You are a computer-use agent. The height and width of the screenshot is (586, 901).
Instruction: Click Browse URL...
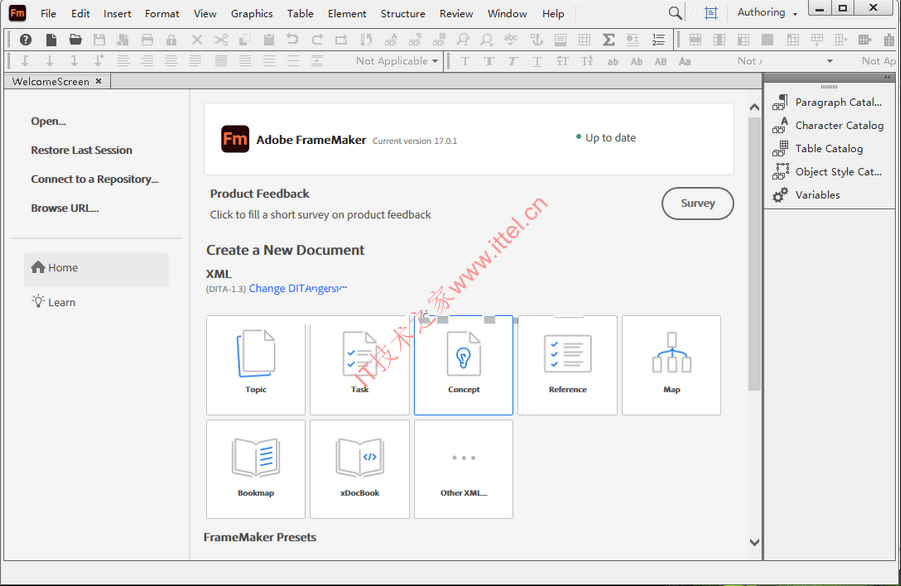tap(65, 208)
